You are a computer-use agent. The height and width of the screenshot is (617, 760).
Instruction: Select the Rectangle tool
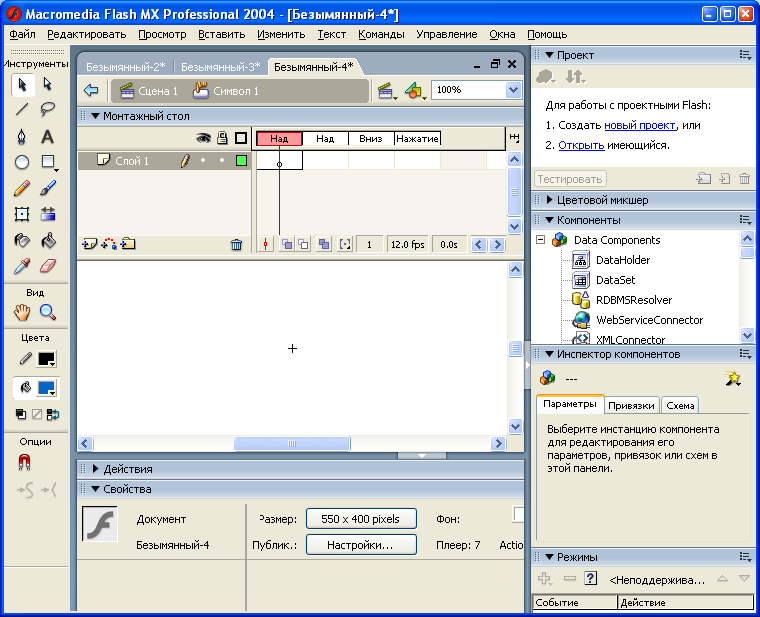click(48, 162)
